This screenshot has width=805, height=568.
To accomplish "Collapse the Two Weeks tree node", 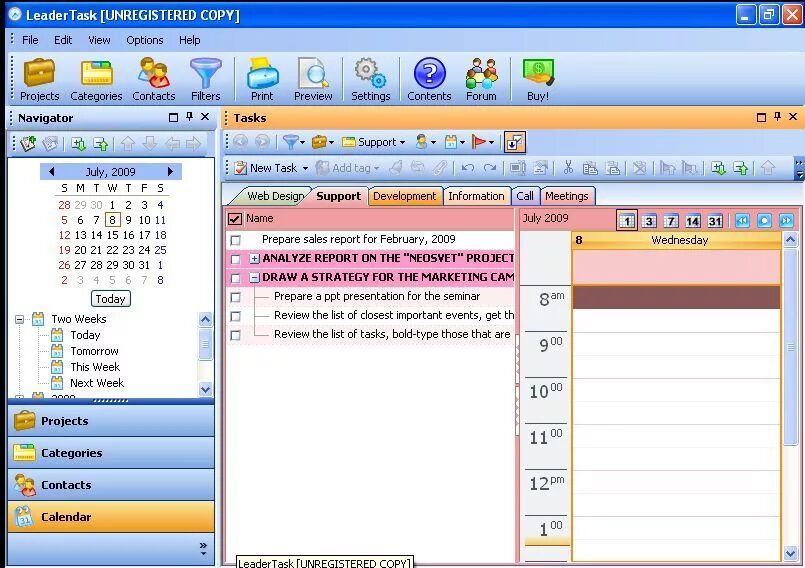I will click(x=19, y=319).
